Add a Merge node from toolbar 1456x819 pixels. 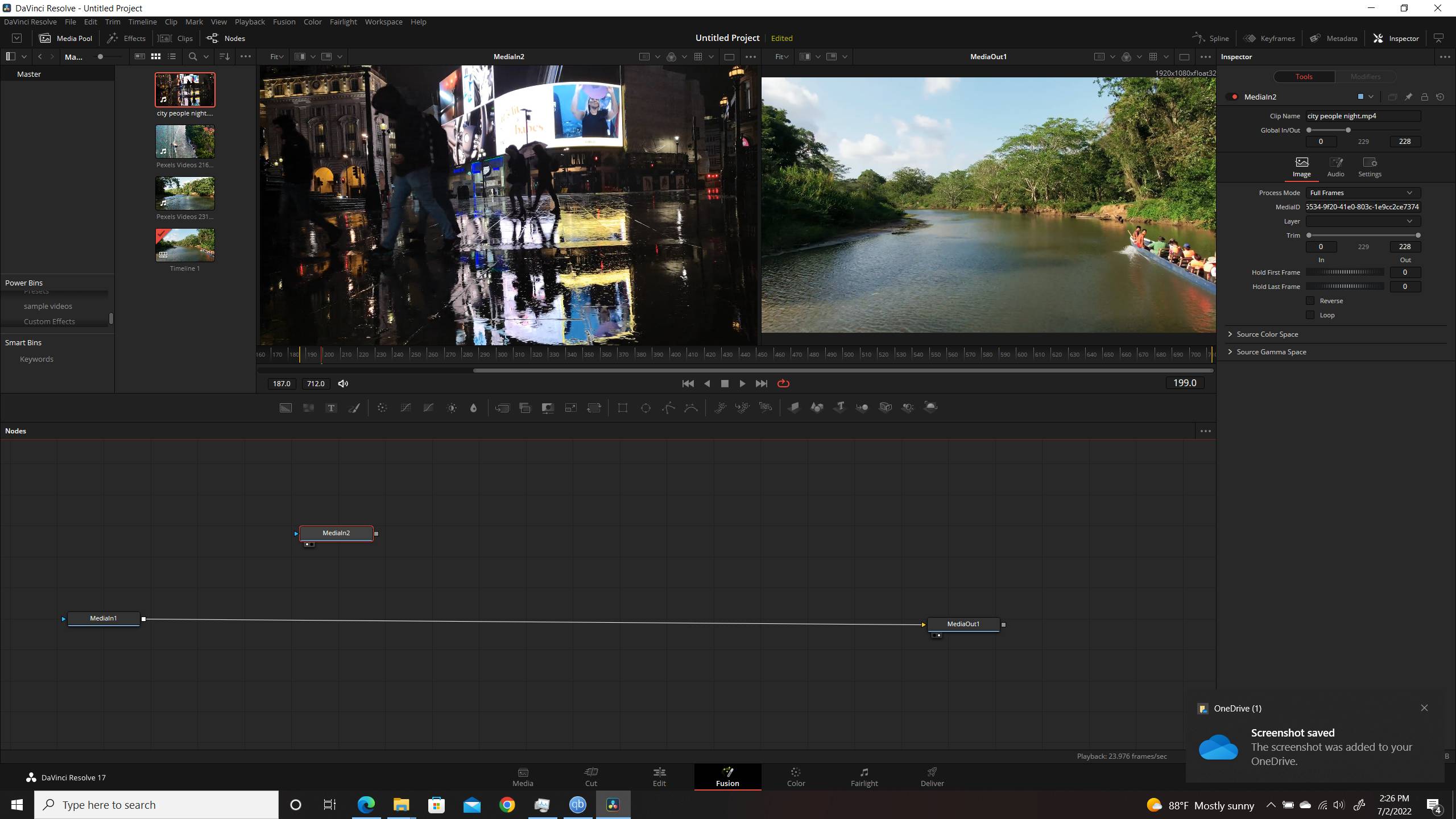(x=502, y=407)
